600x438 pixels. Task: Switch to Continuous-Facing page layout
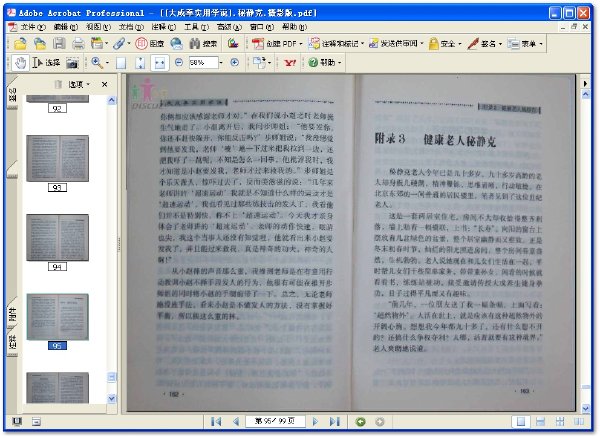[x=560, y=422]
